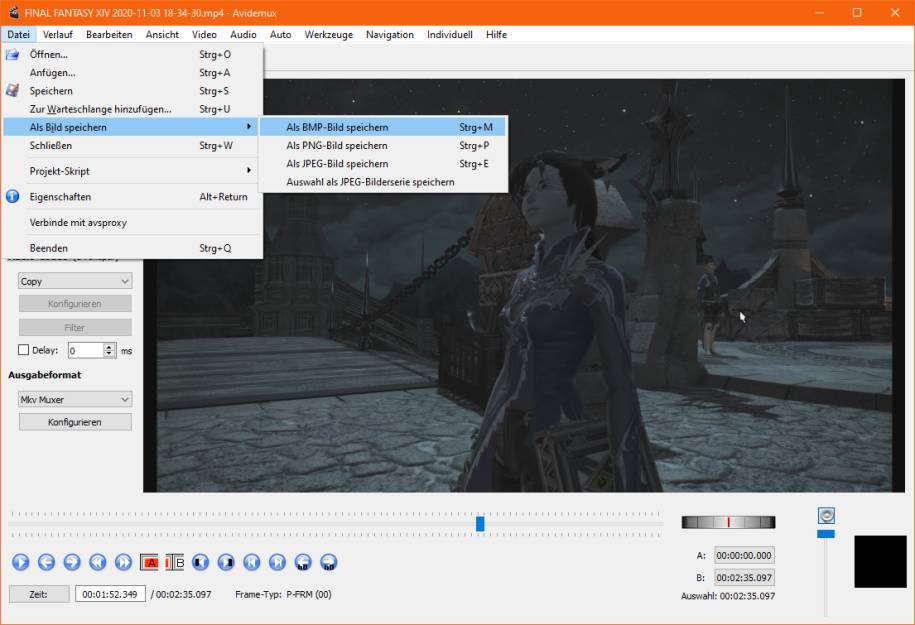This screenshot has height=625, width=915.
Task: Step forward one frame with right arrow
Action: point(72,562)
